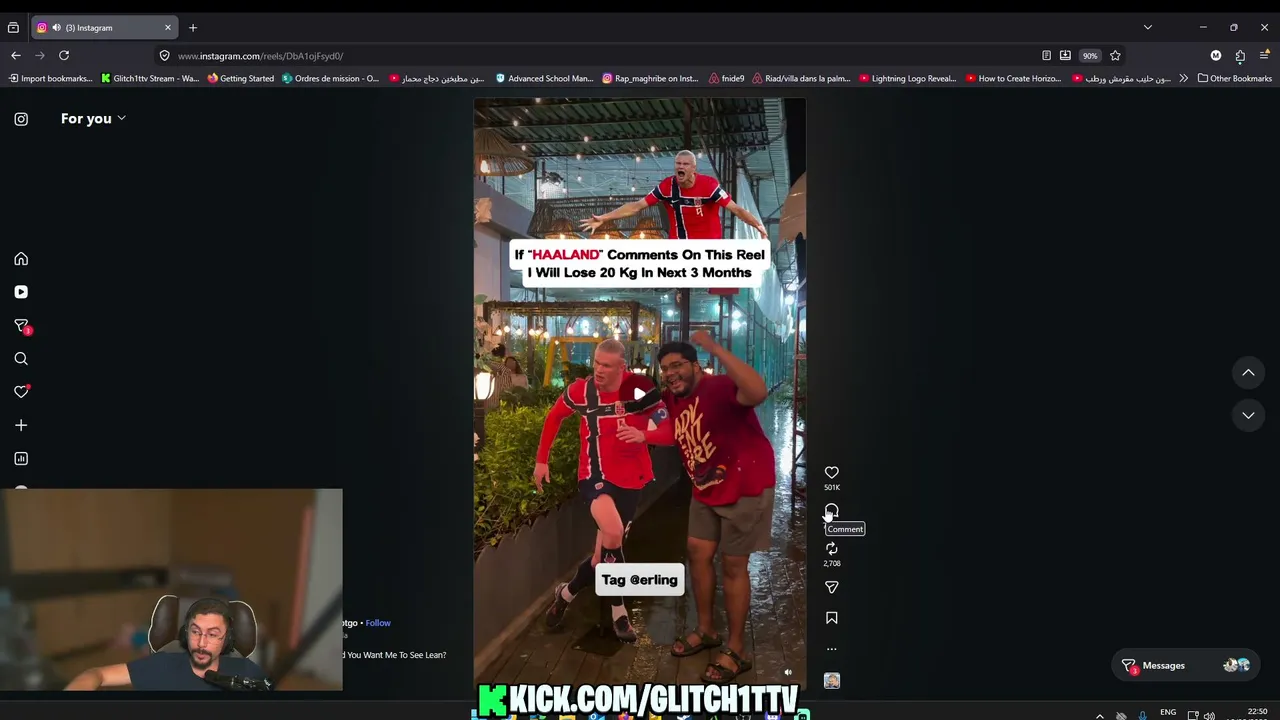Share the reel via paper plane icon
Image resolution: width=1280 pixels, height=720 pixels.
pyautogui.click(x=831, y=588)
